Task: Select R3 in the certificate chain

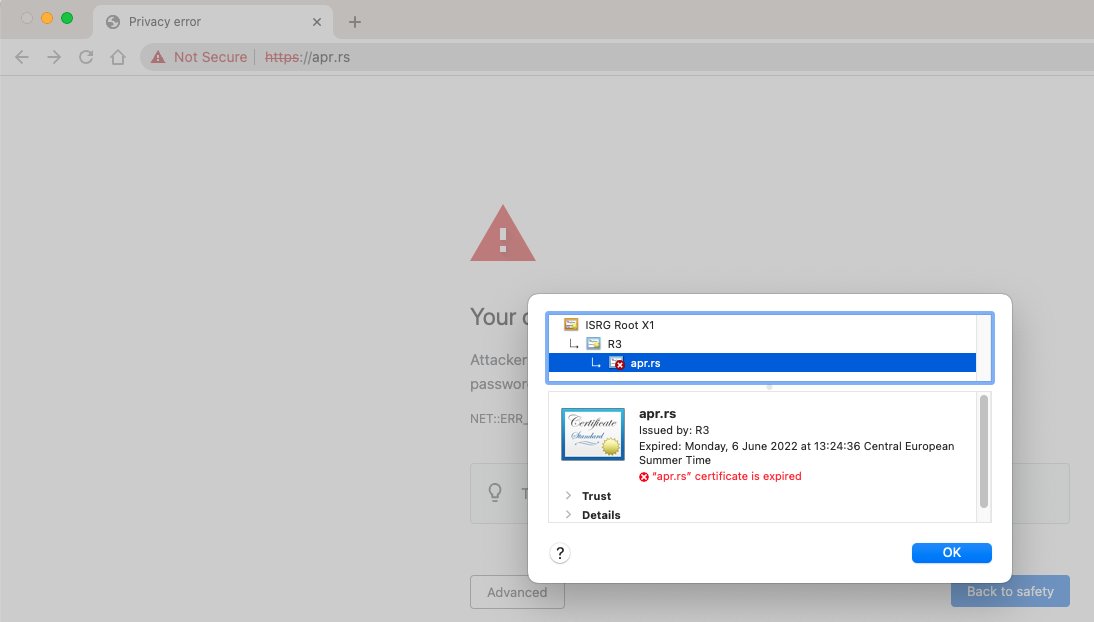Action: click(762, 343)
